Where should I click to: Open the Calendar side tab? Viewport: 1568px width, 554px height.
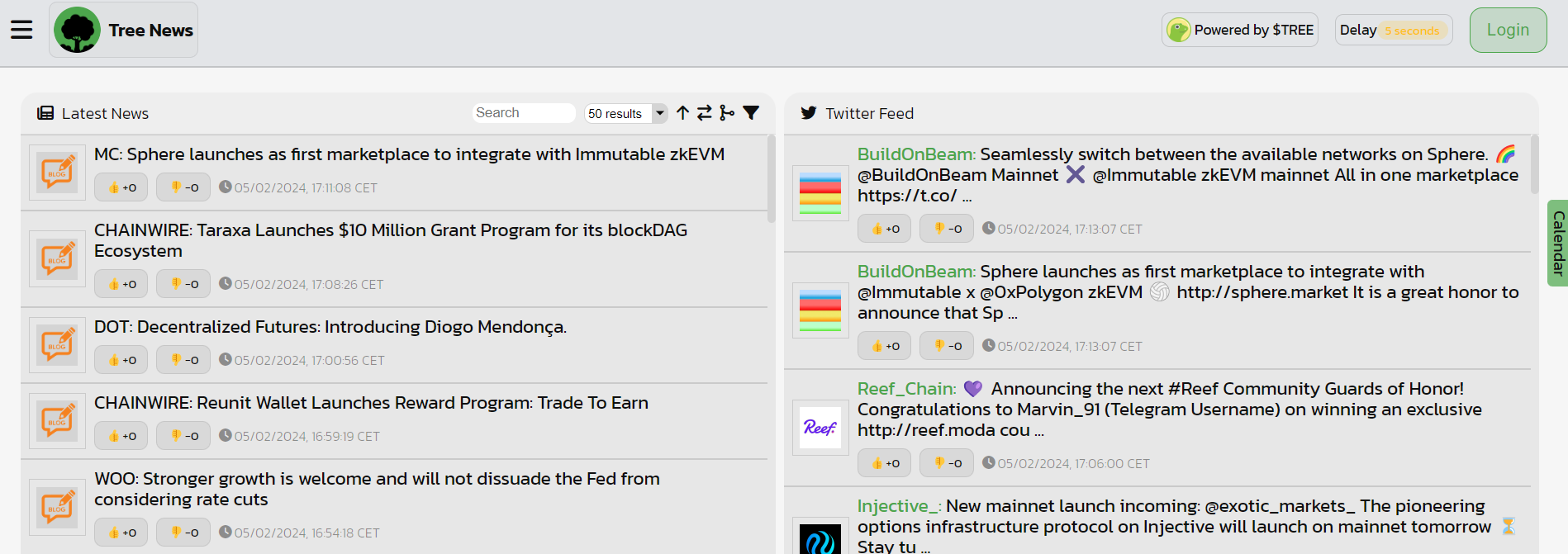tap(1558, 243)
